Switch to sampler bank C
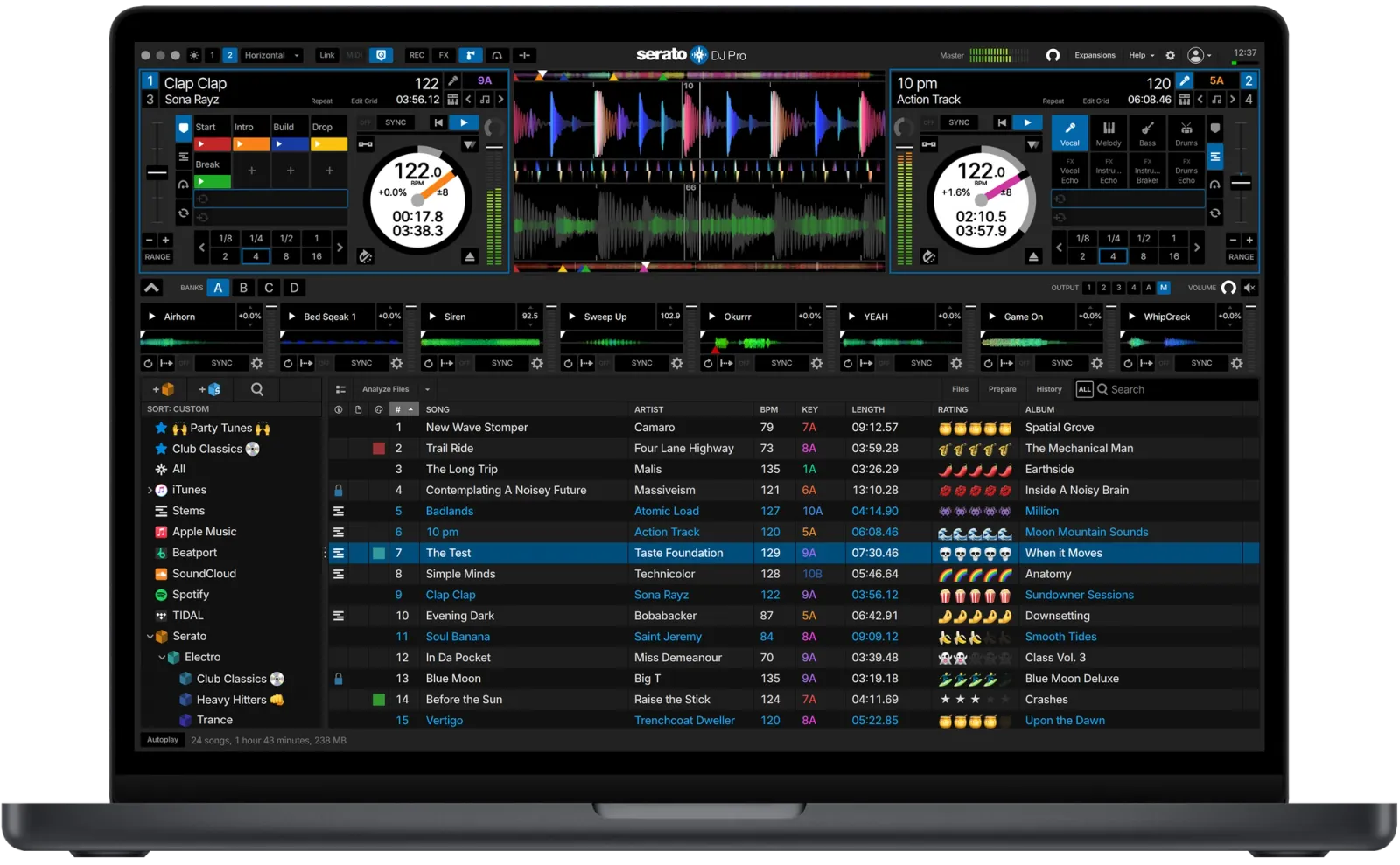Image resolution: width=1400 pixels, height=865 pixels. tap(269, 288)
